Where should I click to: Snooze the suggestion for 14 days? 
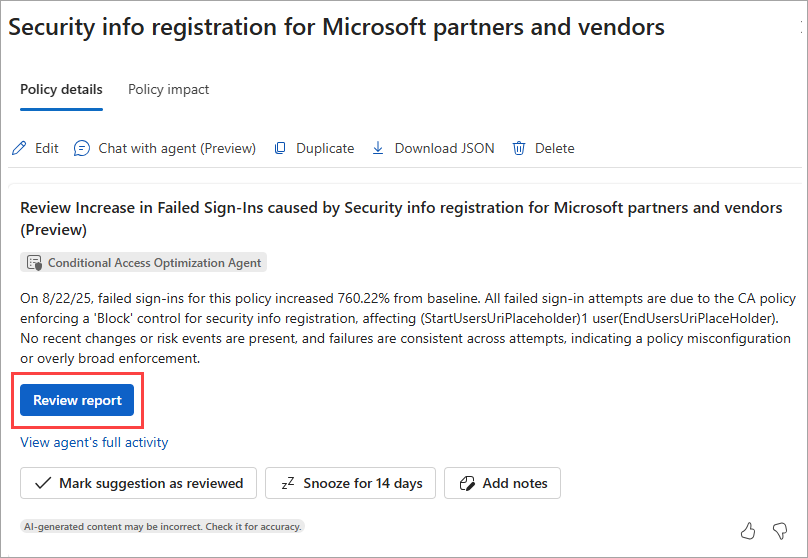click(x=350, y=483)
